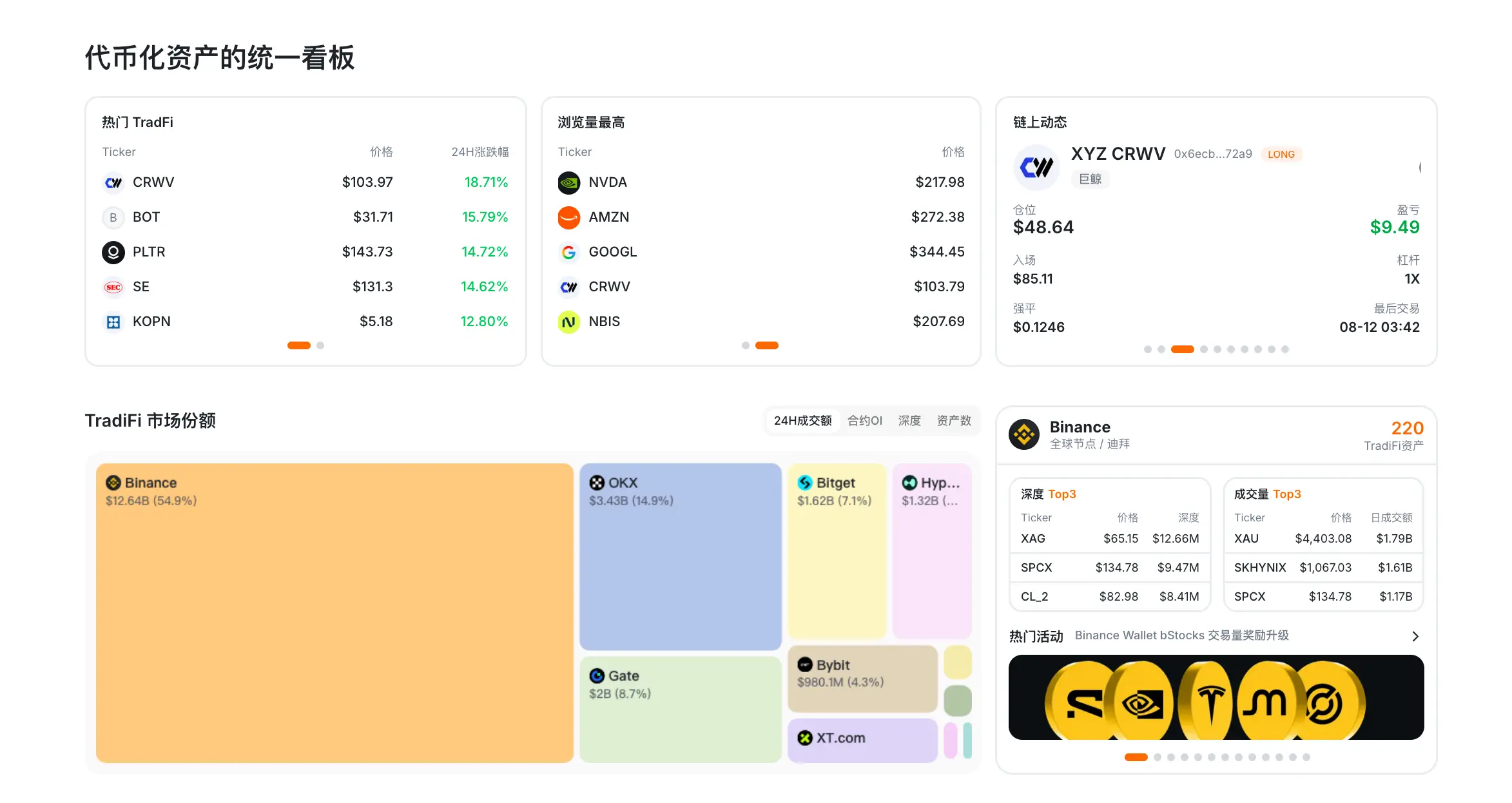The height and width of the screenshot is (803, 1512).
Task: Click the $9.49 盈亏 value
Action: (1395, 227)
